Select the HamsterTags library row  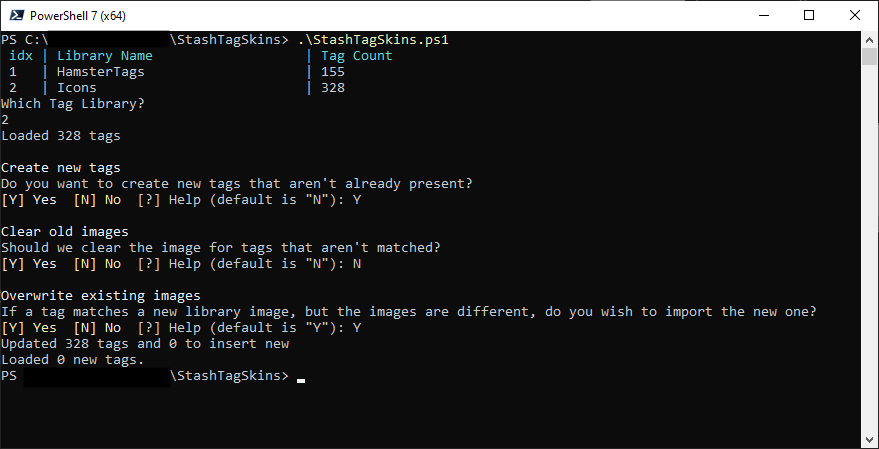(173, 72)
